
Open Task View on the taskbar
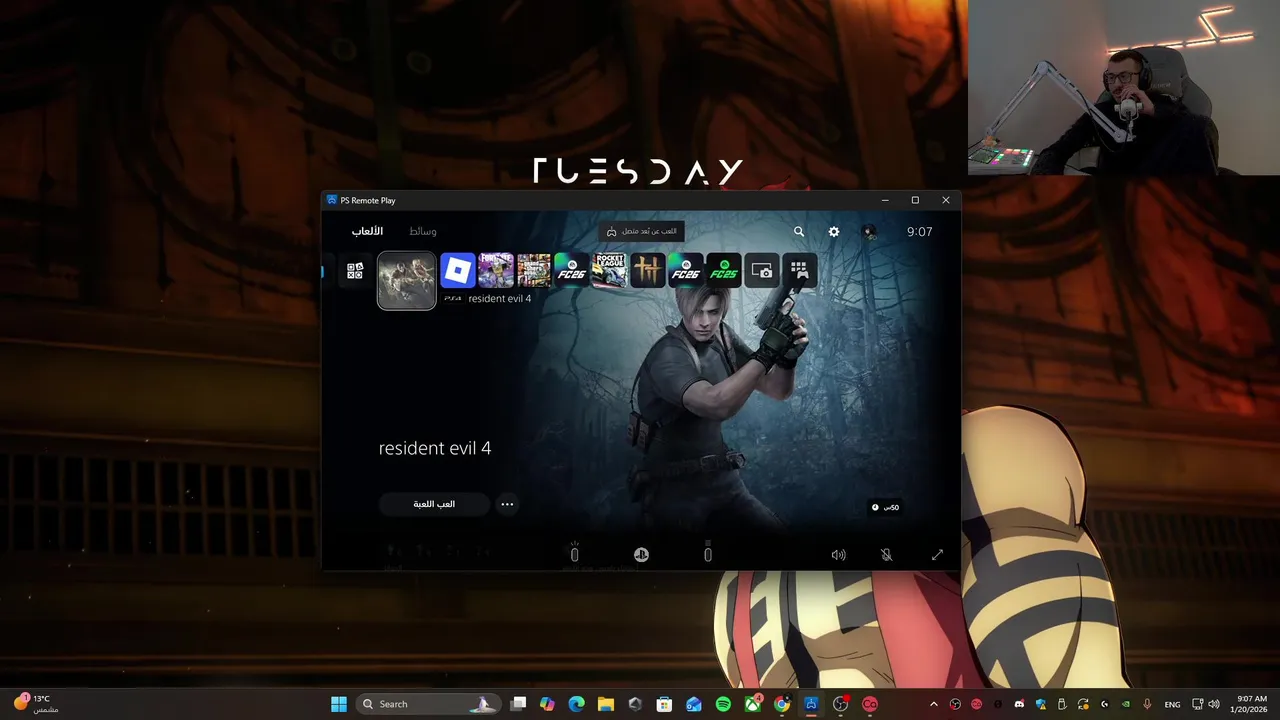(x=518, y=704)
